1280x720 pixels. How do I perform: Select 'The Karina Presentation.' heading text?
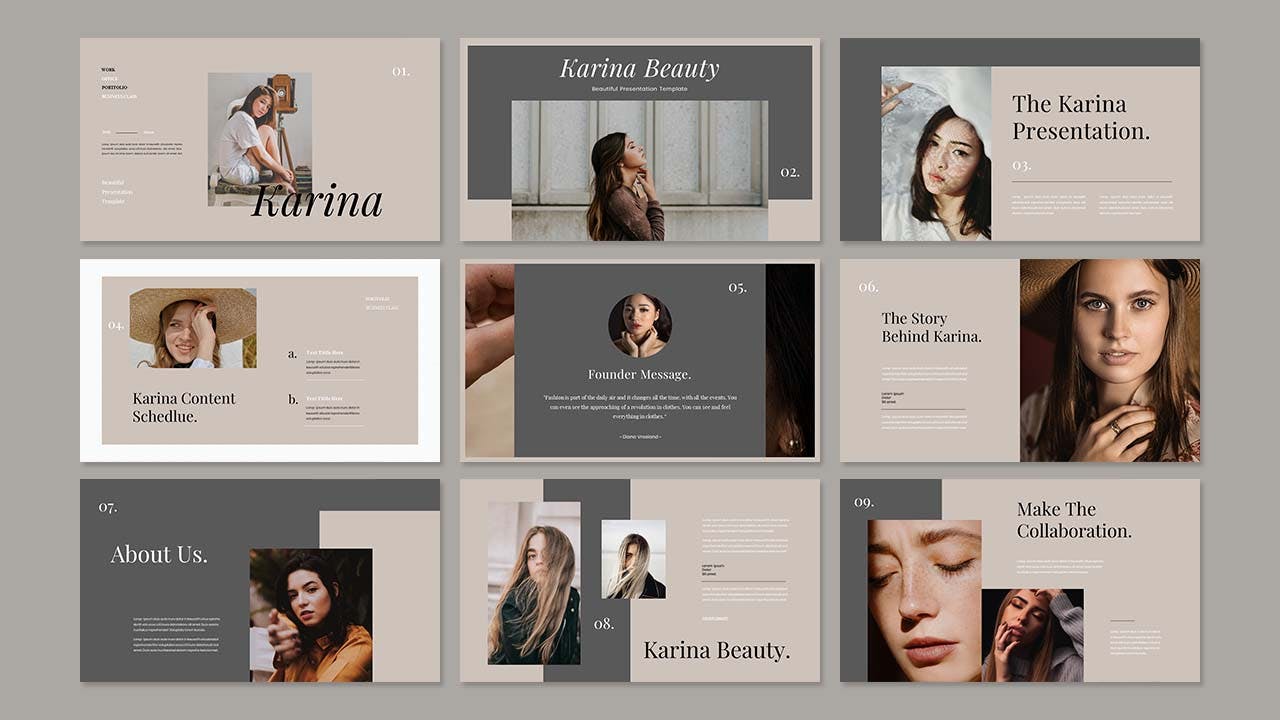tap(1081, 117)
